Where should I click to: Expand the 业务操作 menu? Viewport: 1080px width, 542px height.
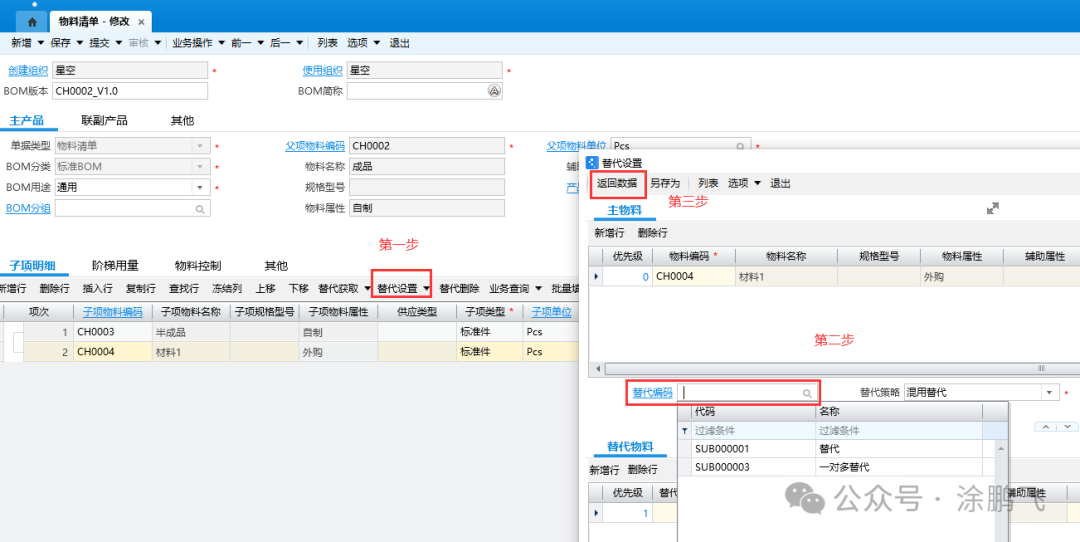coord(219,43)
